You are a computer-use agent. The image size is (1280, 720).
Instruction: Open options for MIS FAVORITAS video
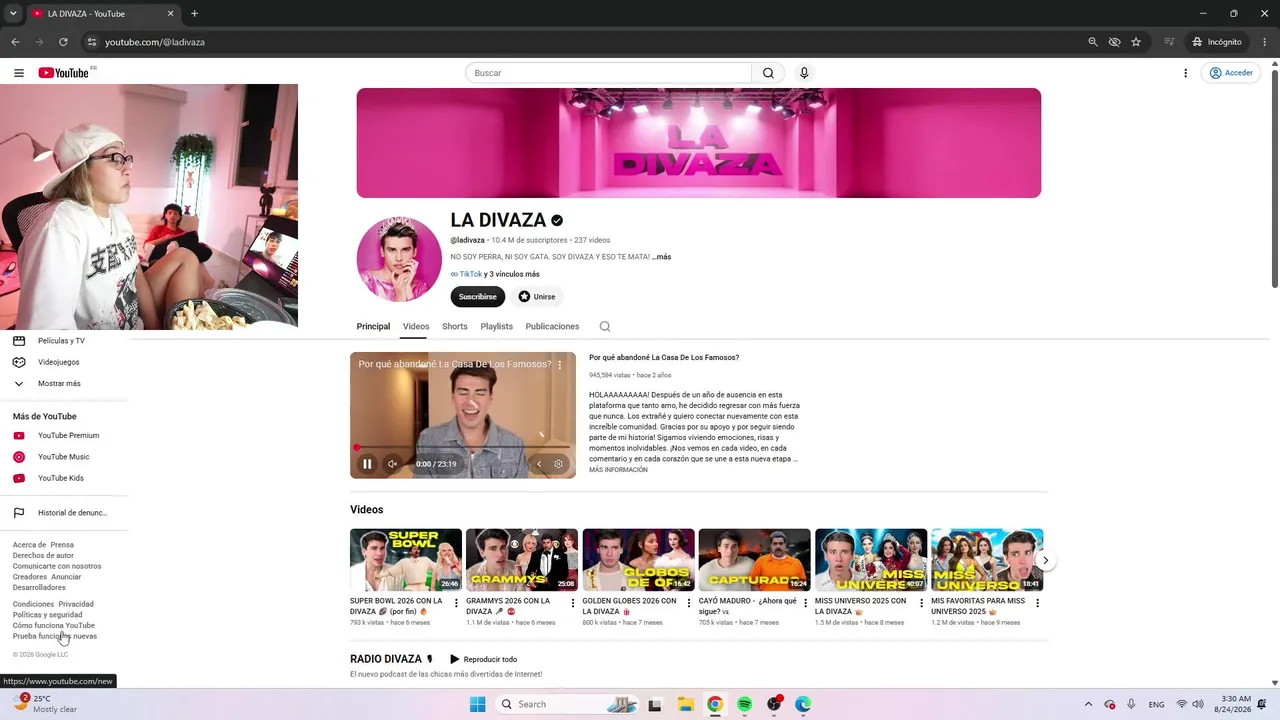[x=1037, y=603]
